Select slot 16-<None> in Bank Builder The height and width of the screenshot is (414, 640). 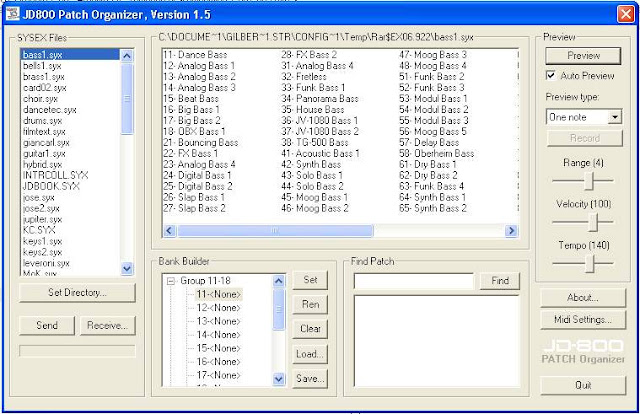(219, 362)
